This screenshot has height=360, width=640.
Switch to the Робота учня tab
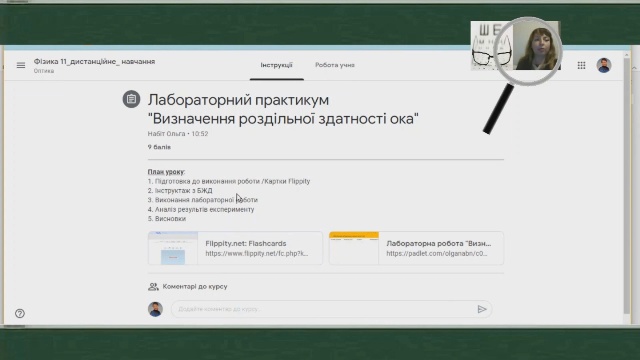coord(335,65)
